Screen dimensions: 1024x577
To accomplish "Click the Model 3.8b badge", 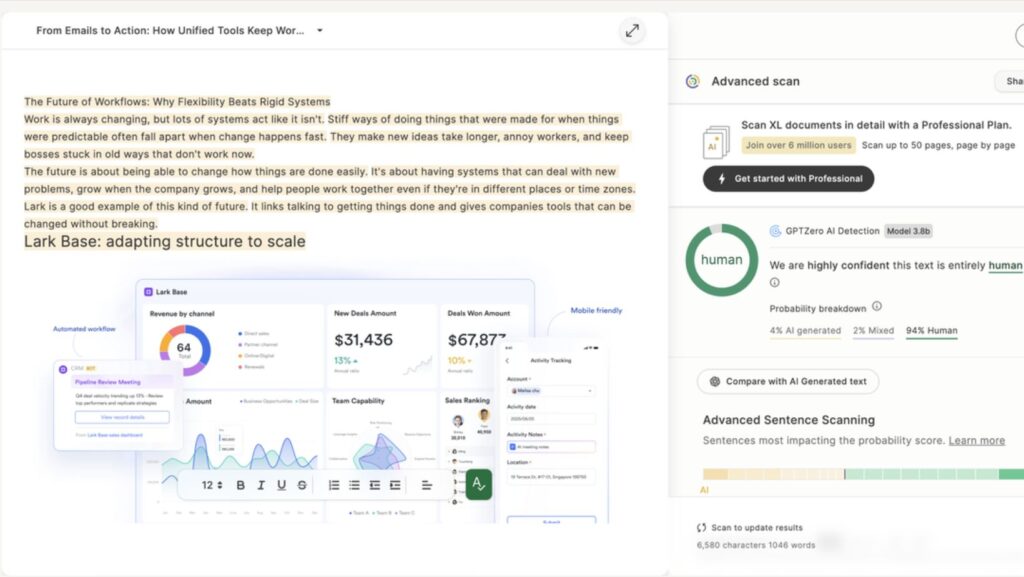I will tap(908, 231).
